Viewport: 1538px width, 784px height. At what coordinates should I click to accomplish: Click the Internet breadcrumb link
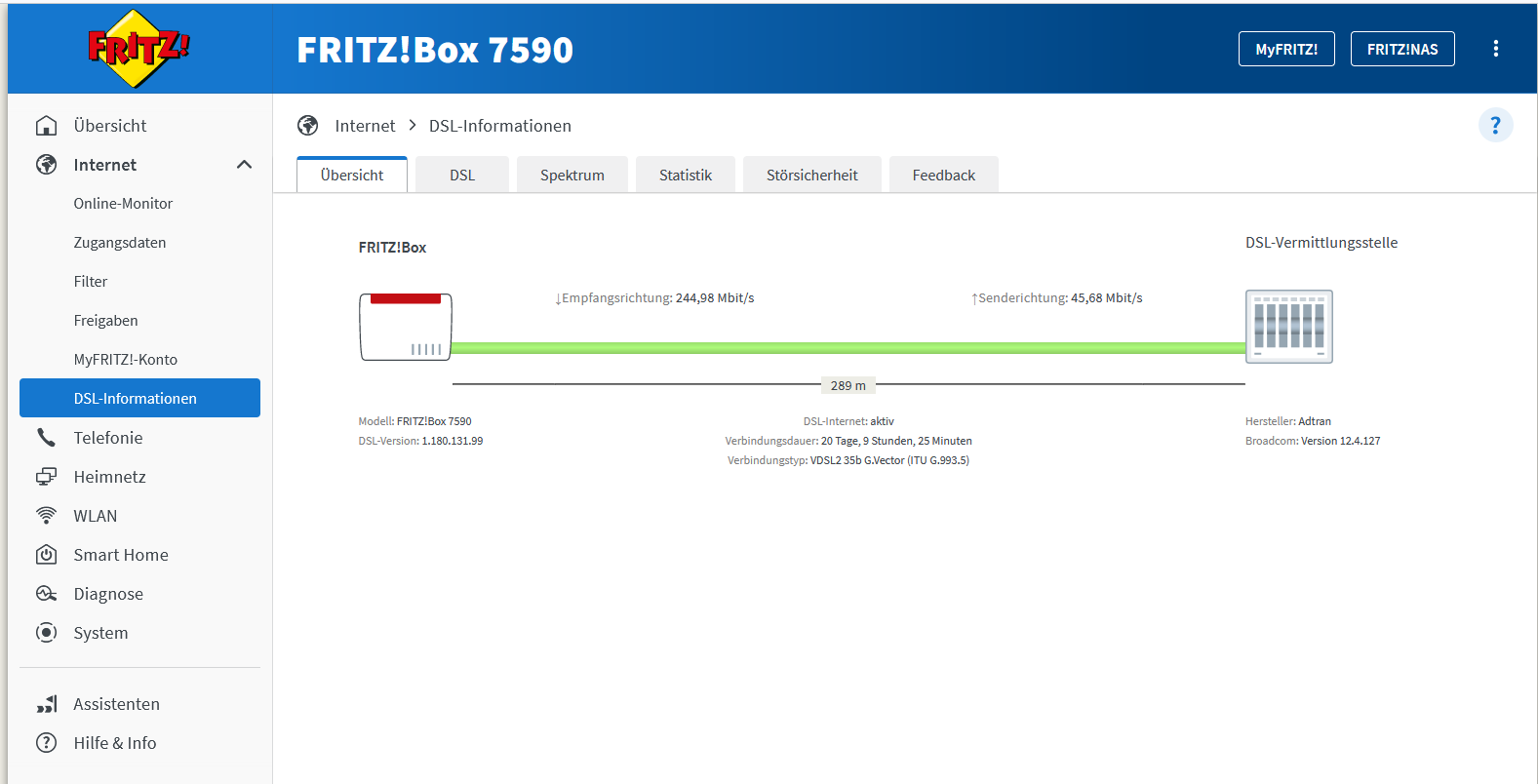pos(365,126)
